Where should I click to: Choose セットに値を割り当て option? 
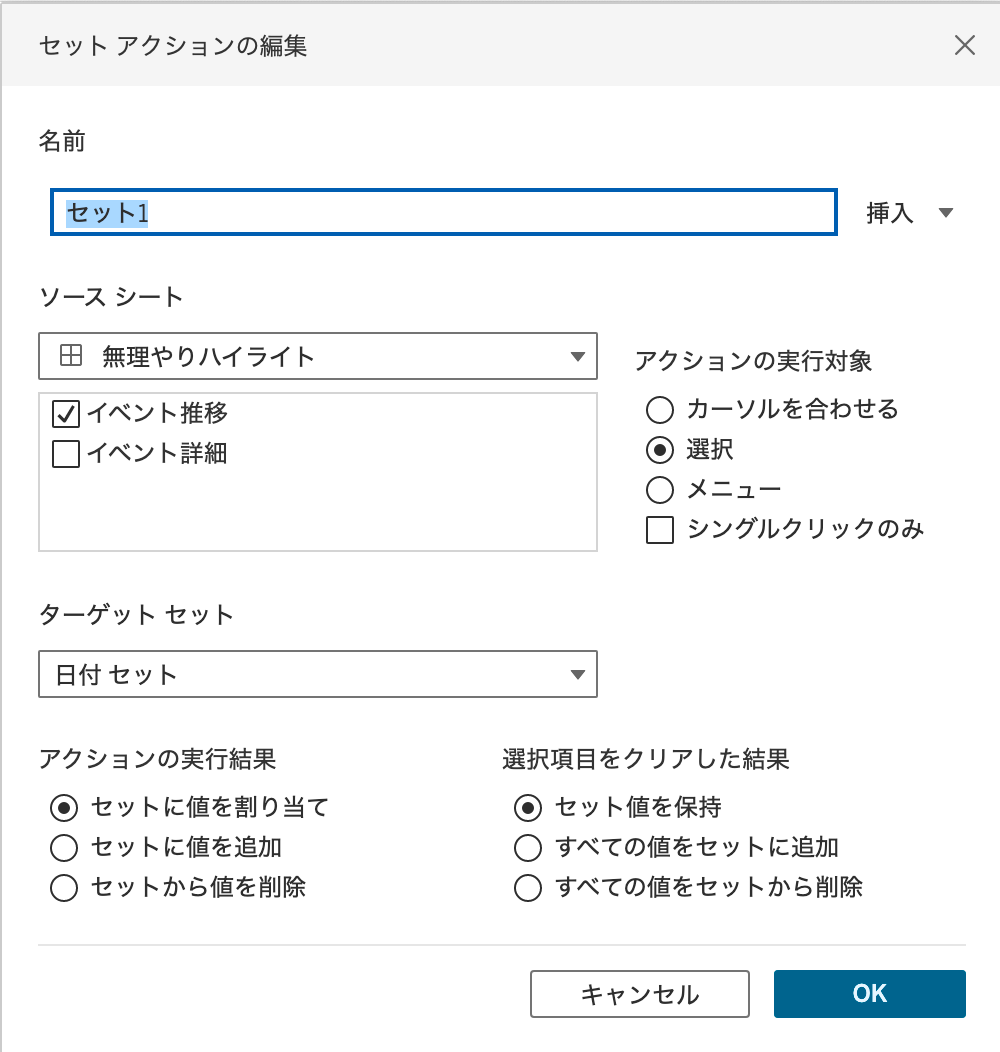tap(64, 807)
